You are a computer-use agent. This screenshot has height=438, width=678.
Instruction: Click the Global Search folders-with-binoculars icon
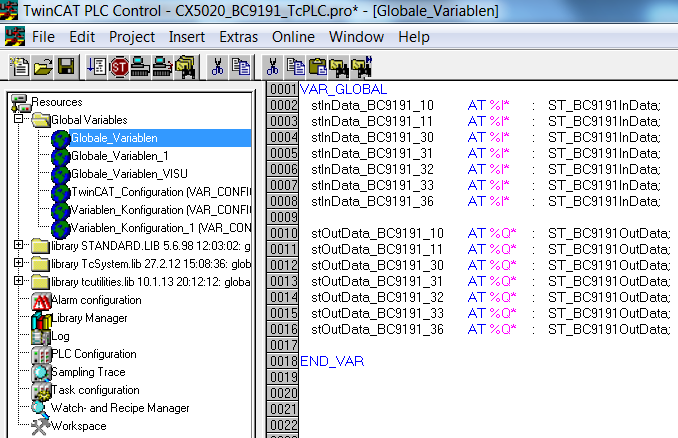point(186,67)
